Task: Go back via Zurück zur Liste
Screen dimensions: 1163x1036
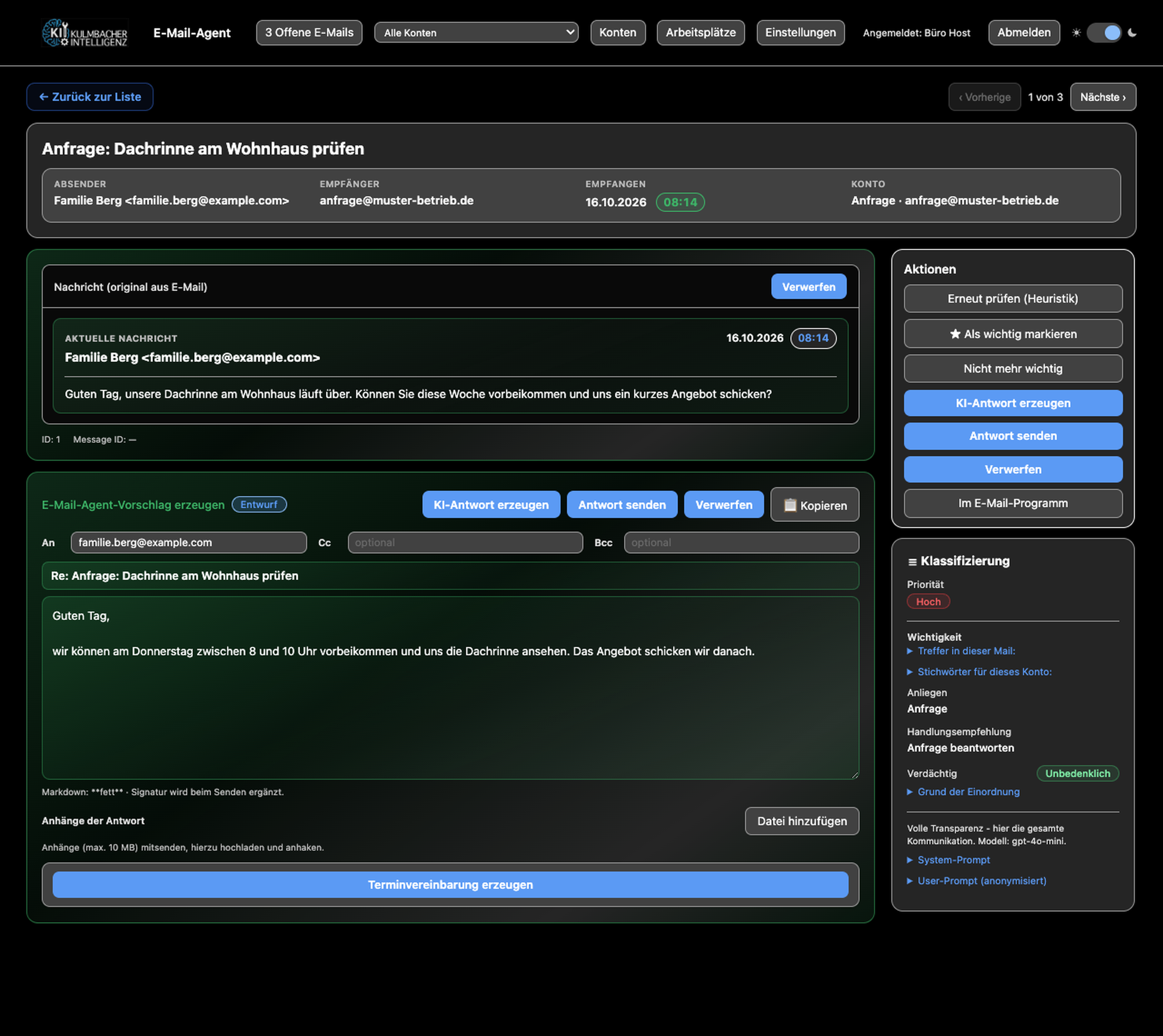Action: pos(90,97)
